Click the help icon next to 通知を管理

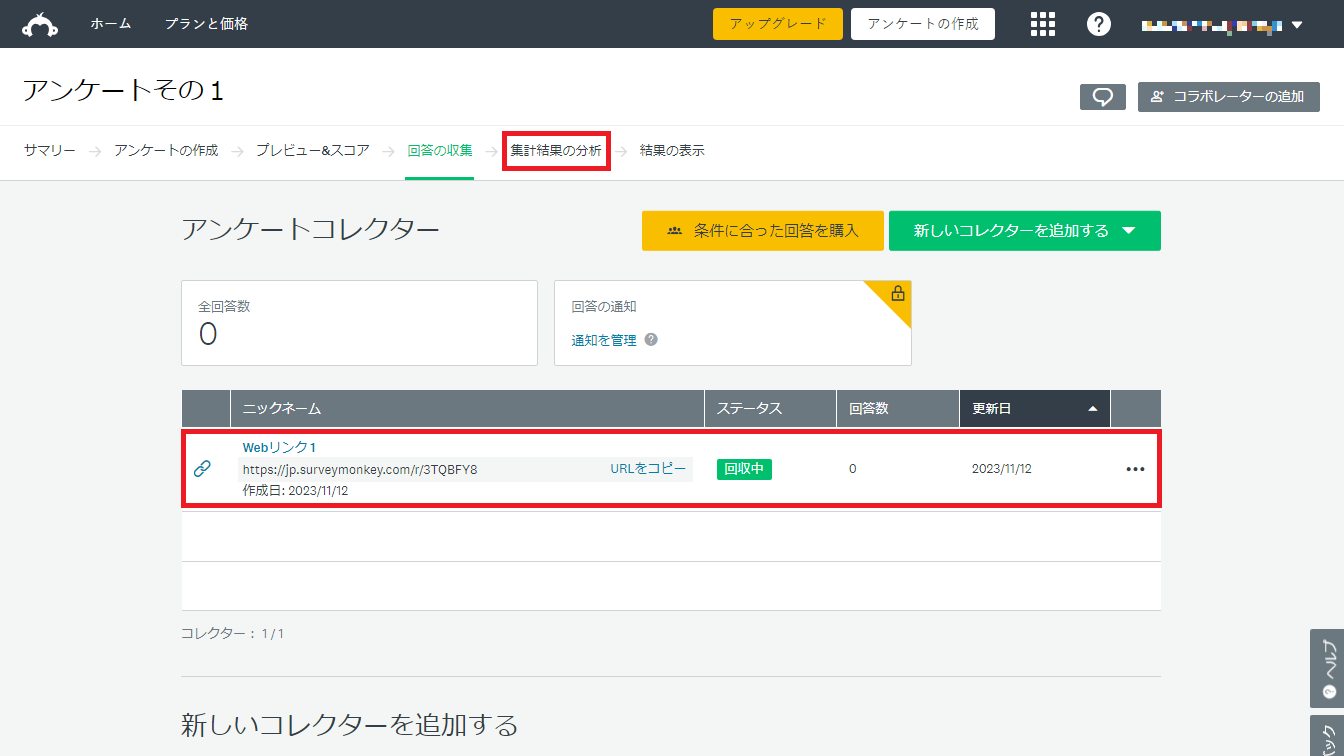(651, 340)
